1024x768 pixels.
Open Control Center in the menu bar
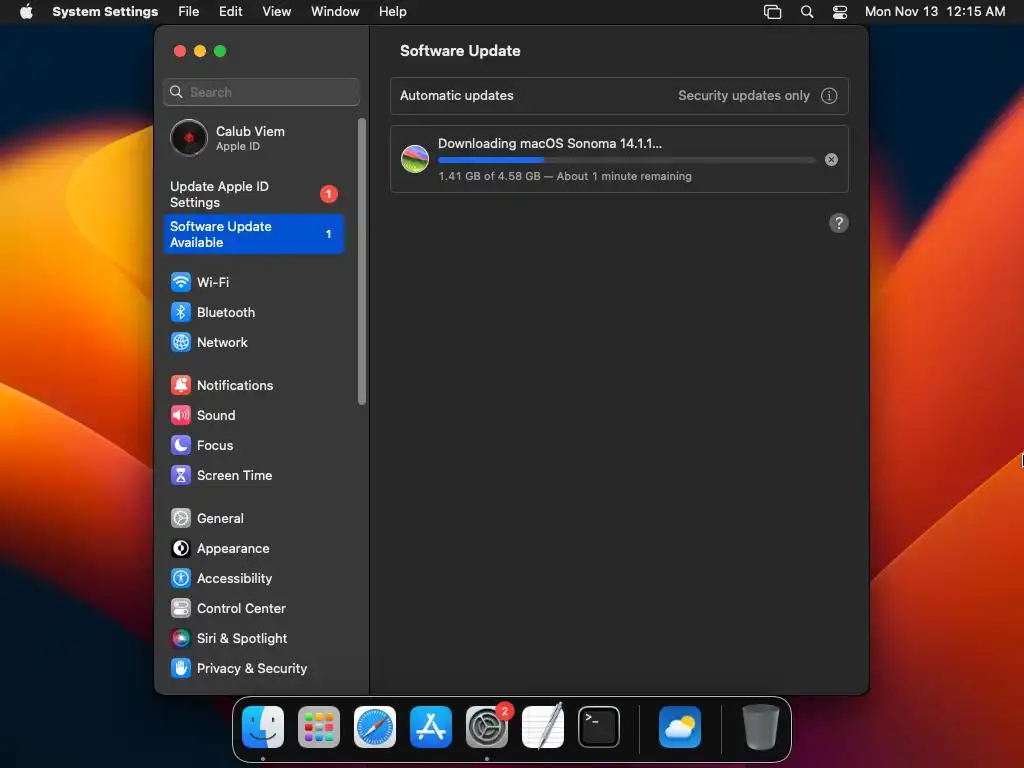click(840, 12)
